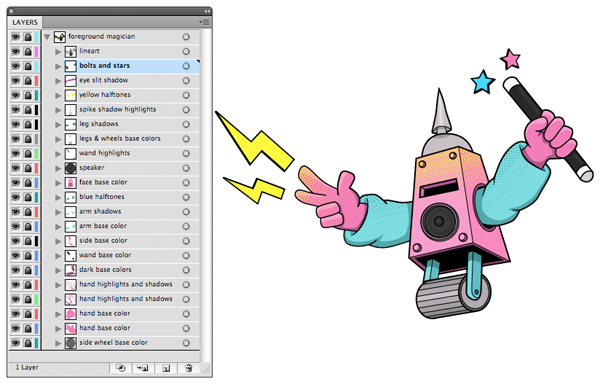Image resolution: width=600 pixels, height=387 pixels.
Task: Expand the leg shadows sublayer
Action: coord(58,124)
